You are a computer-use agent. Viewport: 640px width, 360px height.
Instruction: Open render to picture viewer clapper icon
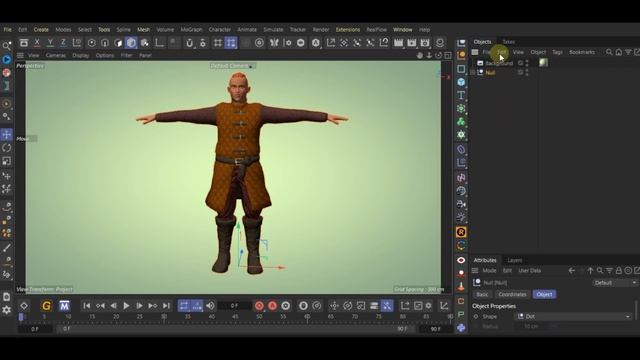pos(412,42)
